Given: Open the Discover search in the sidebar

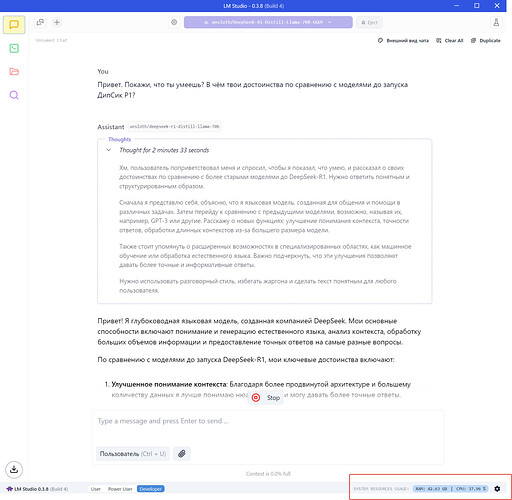Looking at the screenshot, I should [14, 95].
